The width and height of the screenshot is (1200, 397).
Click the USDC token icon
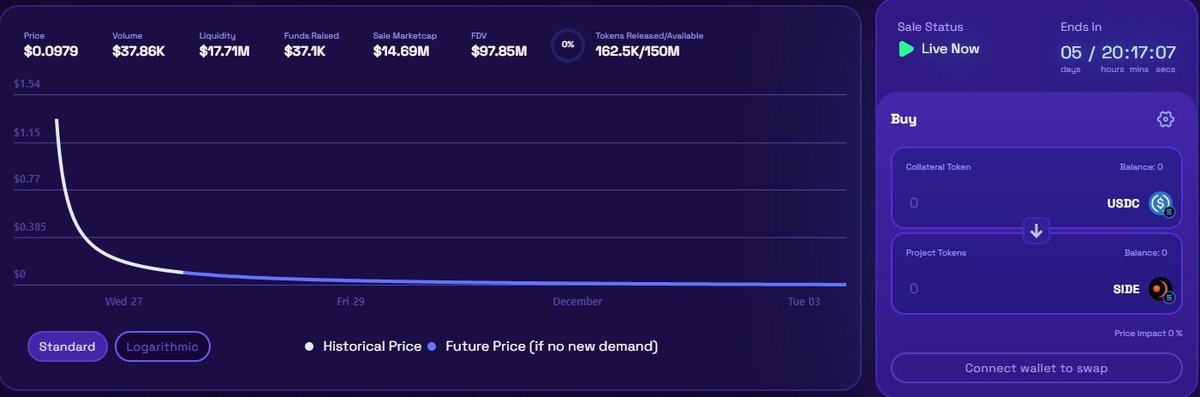[x=1160, y=204]
